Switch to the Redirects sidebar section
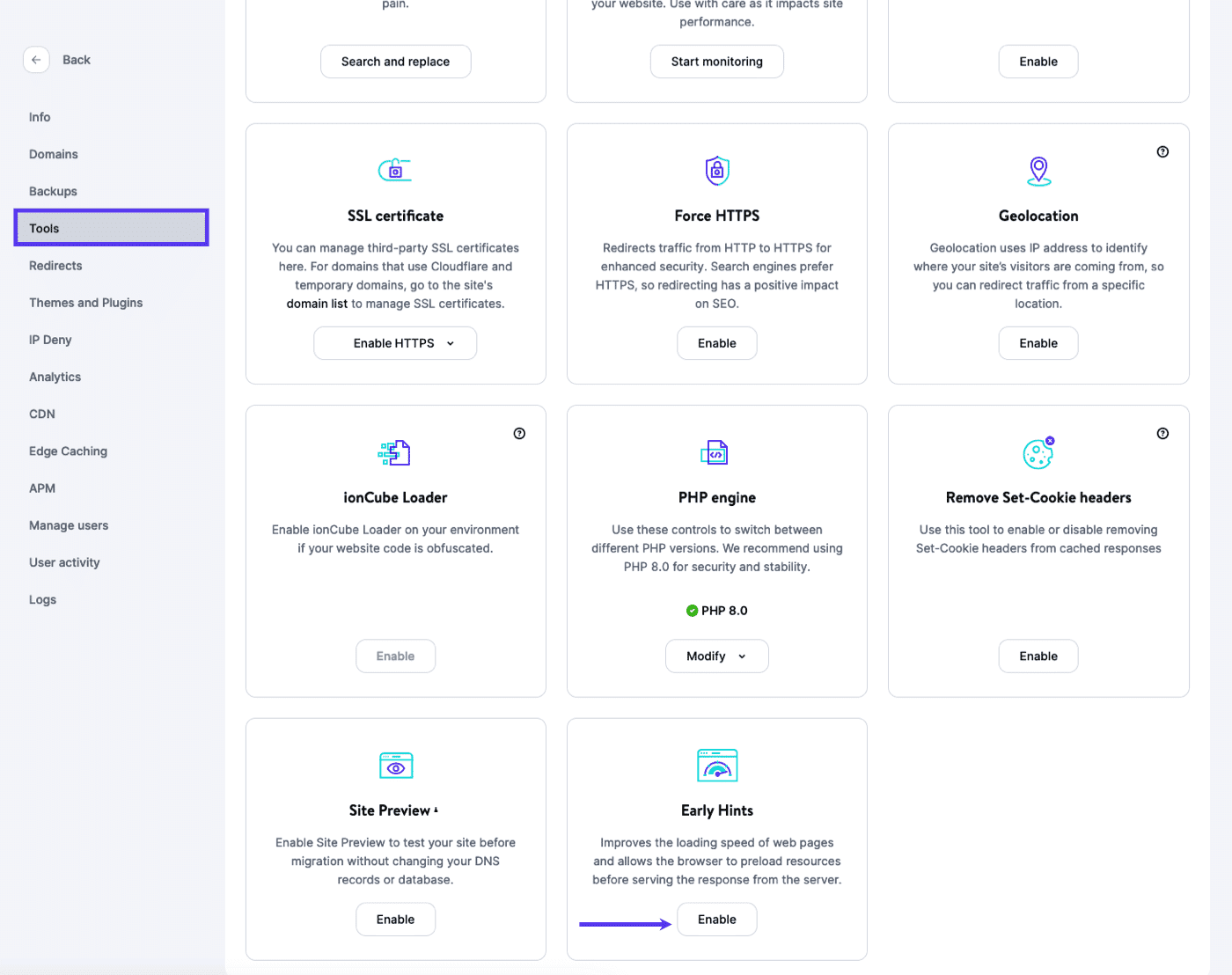The width and height of the screenshot is (1232, 975). click(x=55, y=265)
